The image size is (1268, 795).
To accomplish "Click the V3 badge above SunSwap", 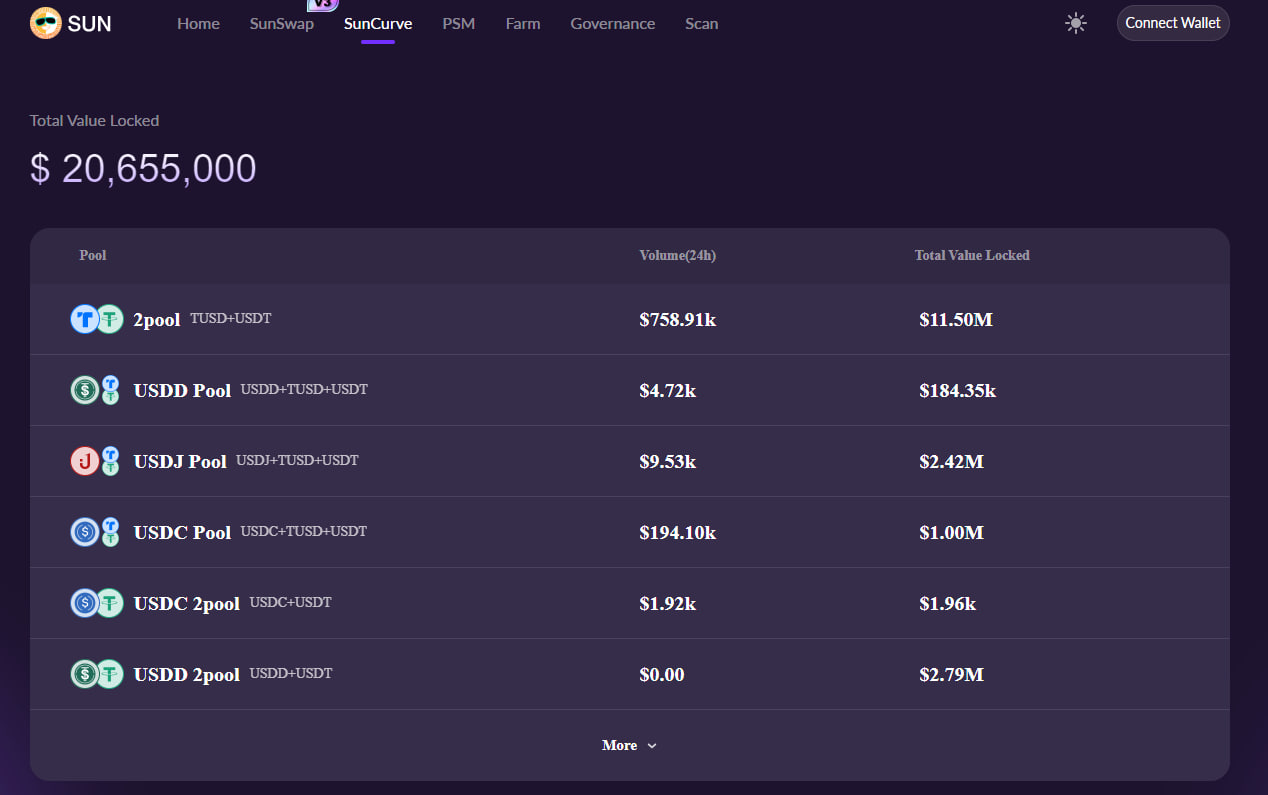I will point(322,4).
